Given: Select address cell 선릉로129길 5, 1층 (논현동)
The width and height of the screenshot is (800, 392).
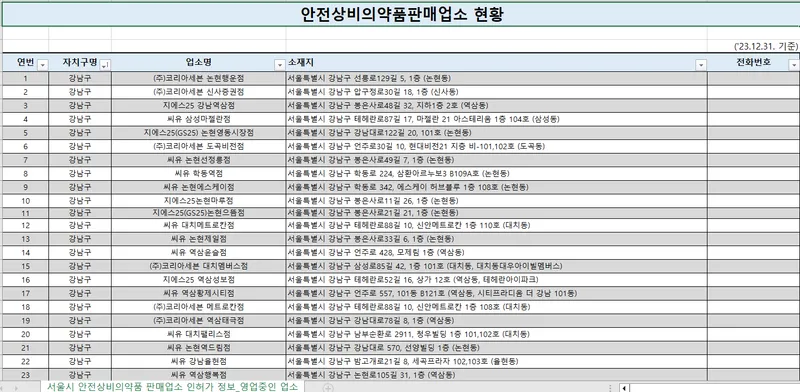Looking at the screenshot, I should (x=496, y=79).
